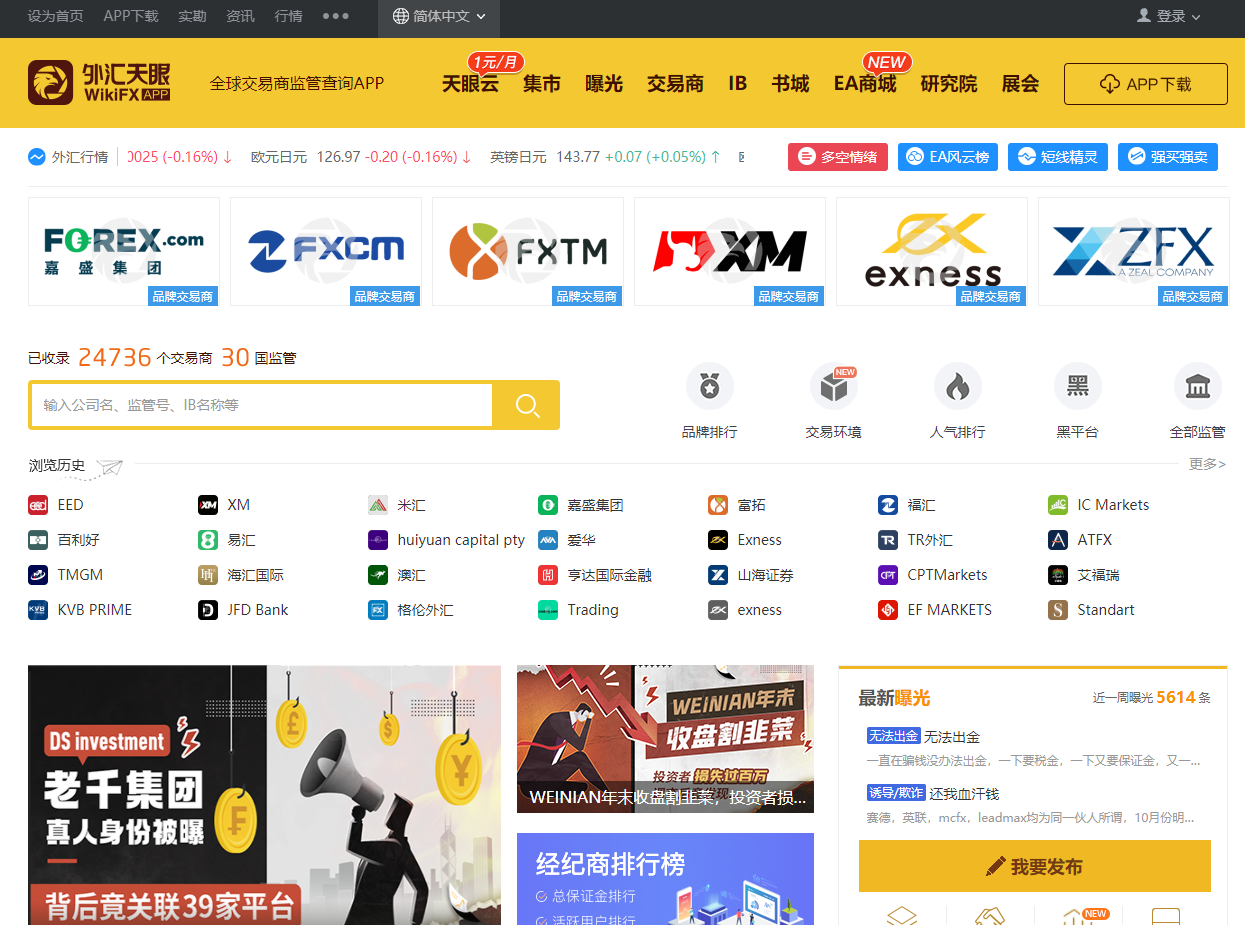This screenshot has width=1245, height=925.
Task: Open FOREX.com 嘉盛集团 brand banner
Action: 124,251
